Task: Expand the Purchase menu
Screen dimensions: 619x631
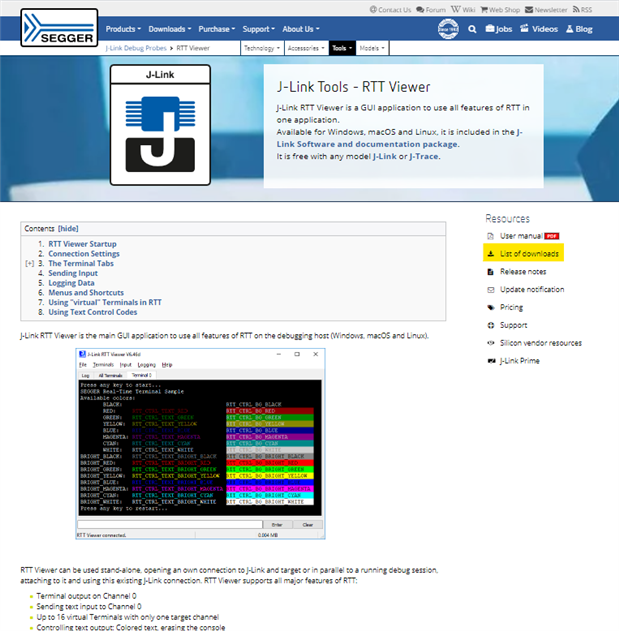Action: (x=217, y=29)
